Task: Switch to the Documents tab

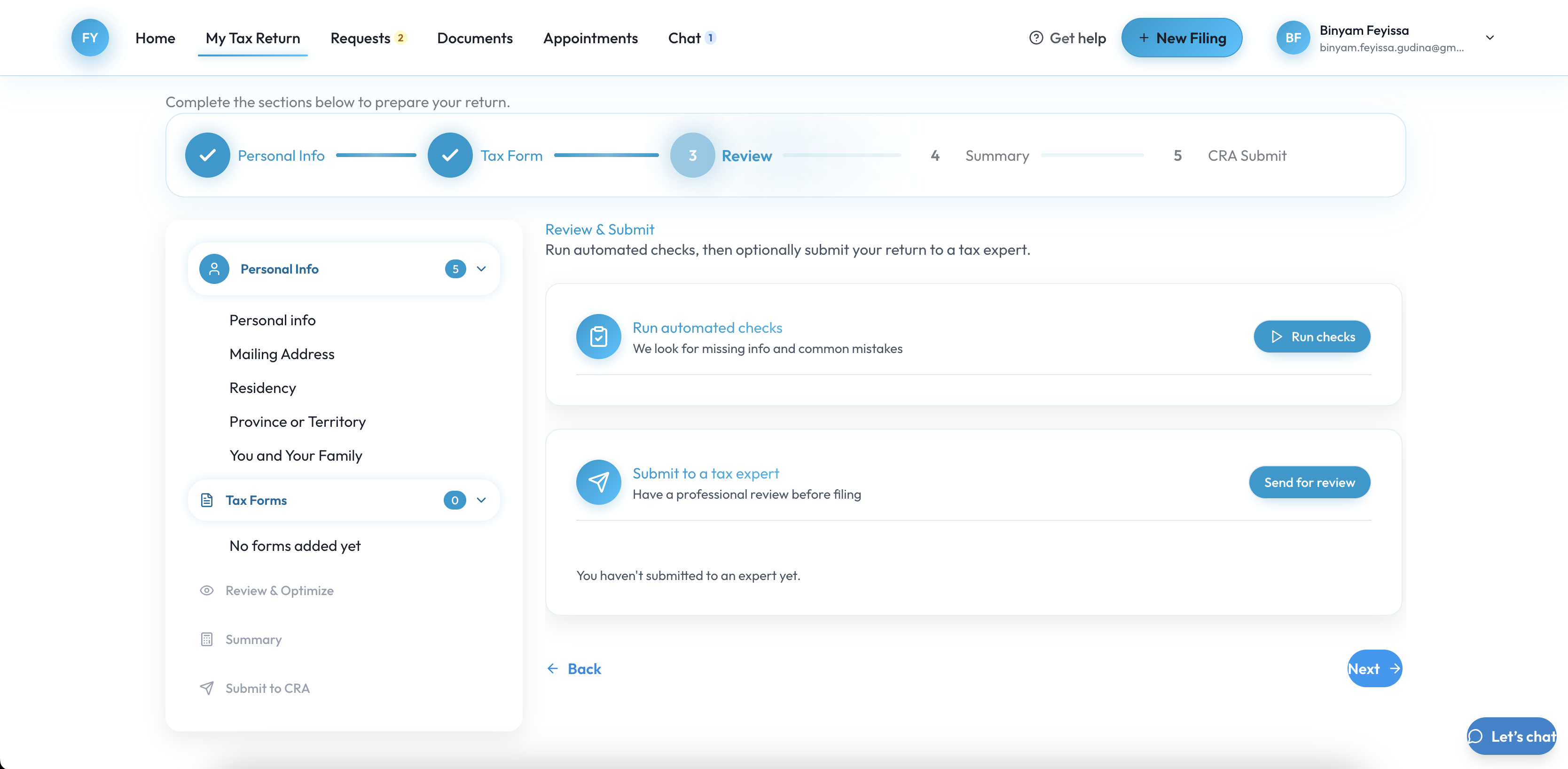Action: point(475,38)
